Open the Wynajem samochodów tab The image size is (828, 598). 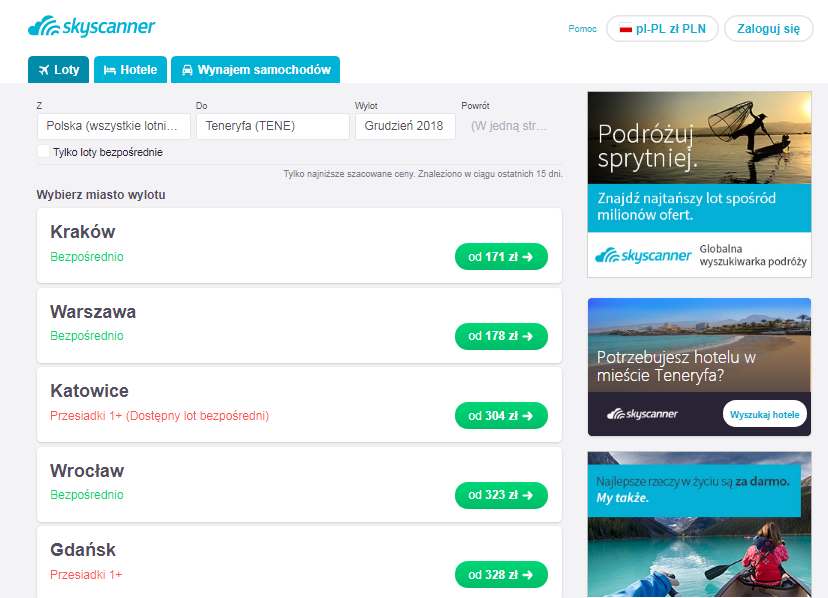pos(256,70)
